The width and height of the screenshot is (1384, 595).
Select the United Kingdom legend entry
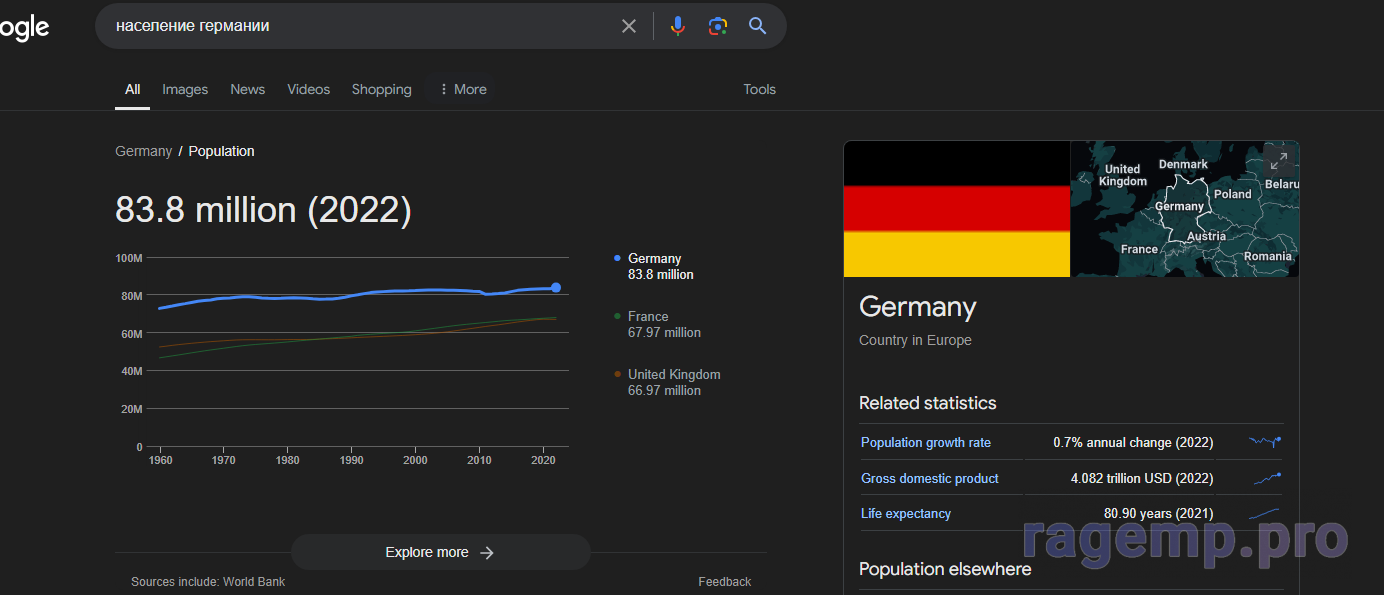(667, 382)
